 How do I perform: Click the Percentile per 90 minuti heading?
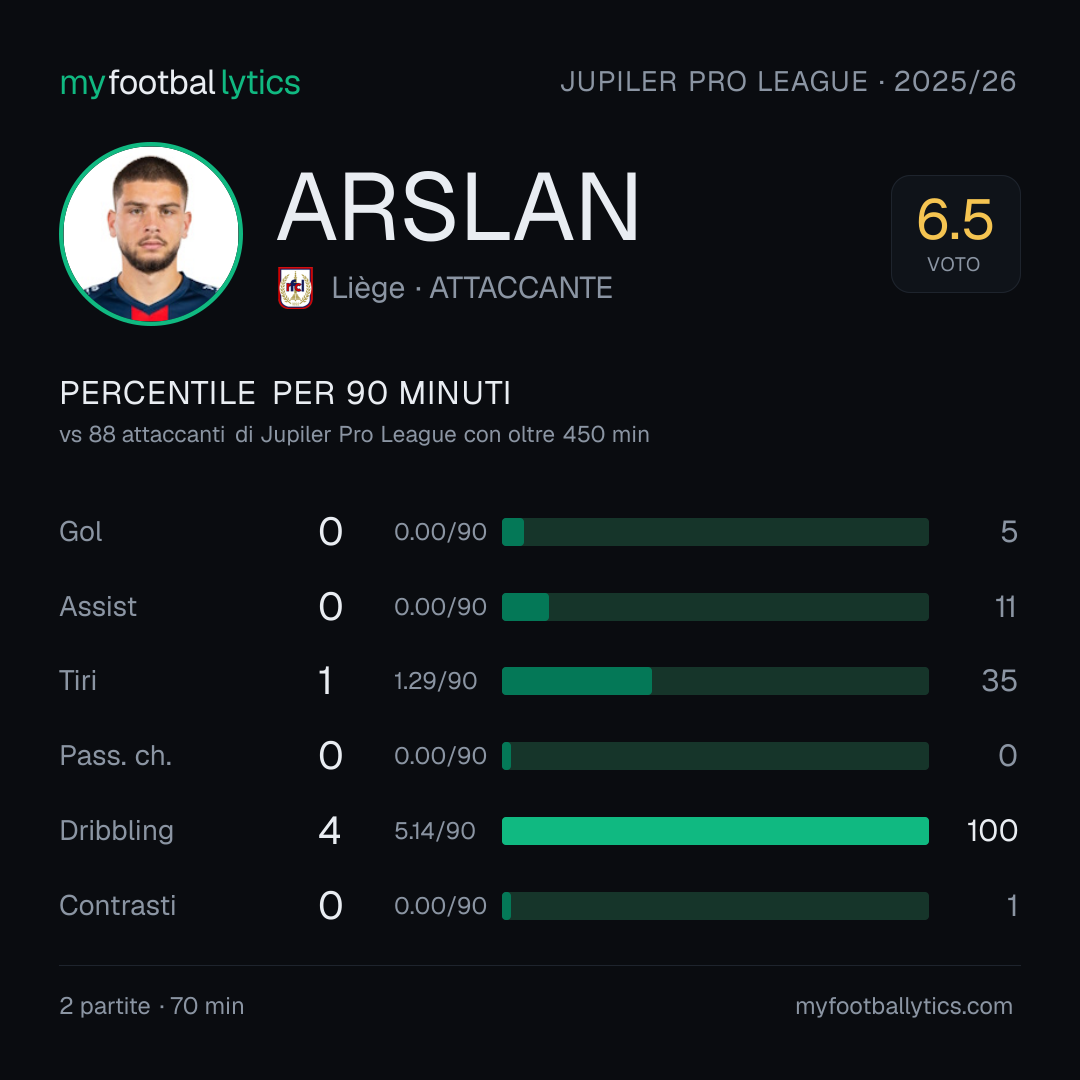pyautogui.click(x=285, y=393)
